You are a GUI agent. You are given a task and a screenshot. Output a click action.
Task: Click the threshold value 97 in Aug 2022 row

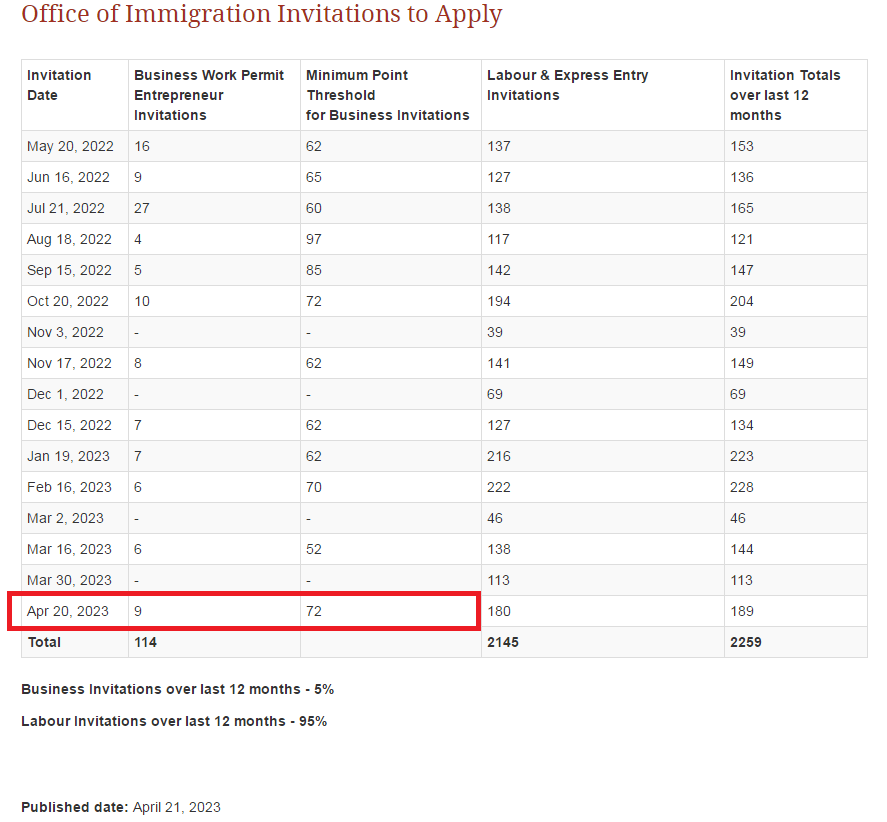[314, 239]
